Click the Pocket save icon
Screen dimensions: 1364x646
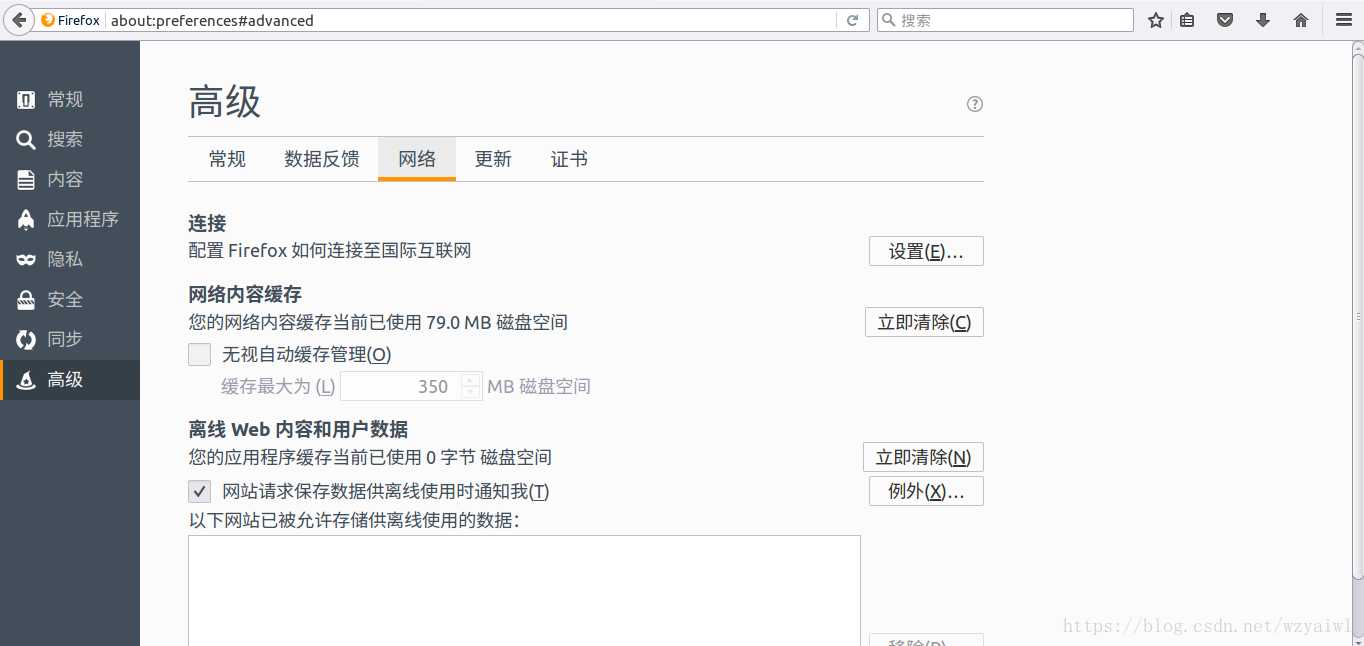(1224, 19)
